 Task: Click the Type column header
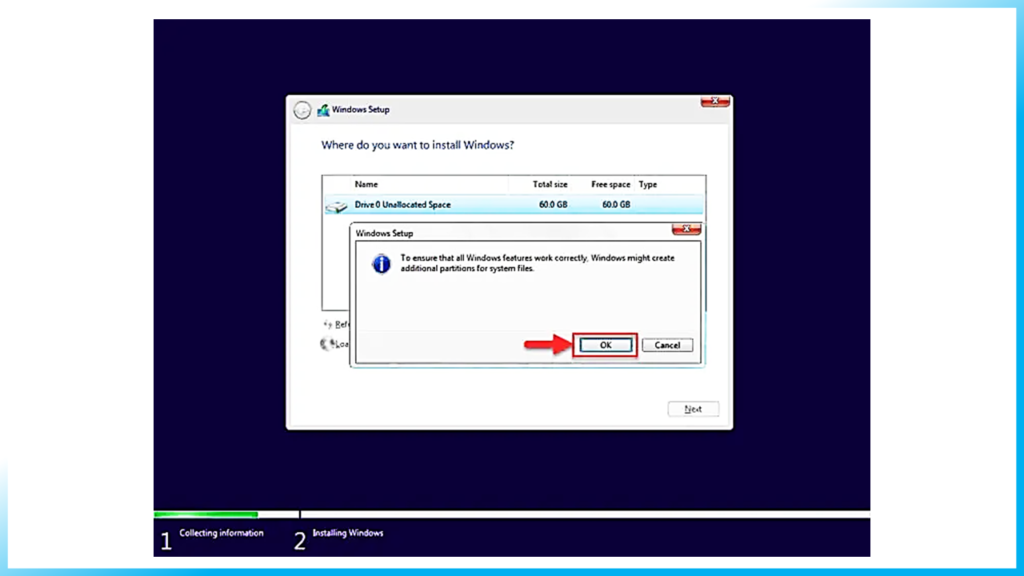tap(648, 184)
